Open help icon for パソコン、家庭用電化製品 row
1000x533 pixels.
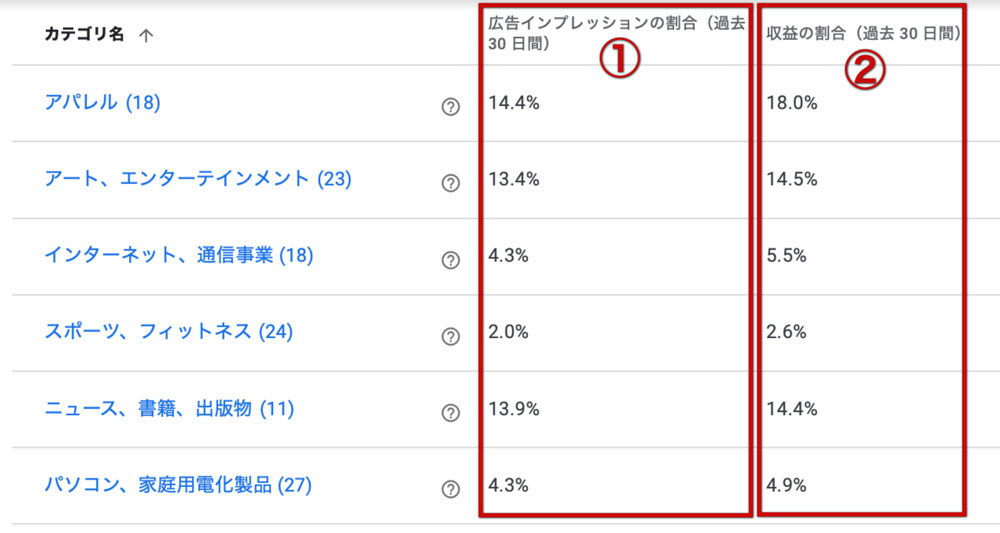[451, 489]
